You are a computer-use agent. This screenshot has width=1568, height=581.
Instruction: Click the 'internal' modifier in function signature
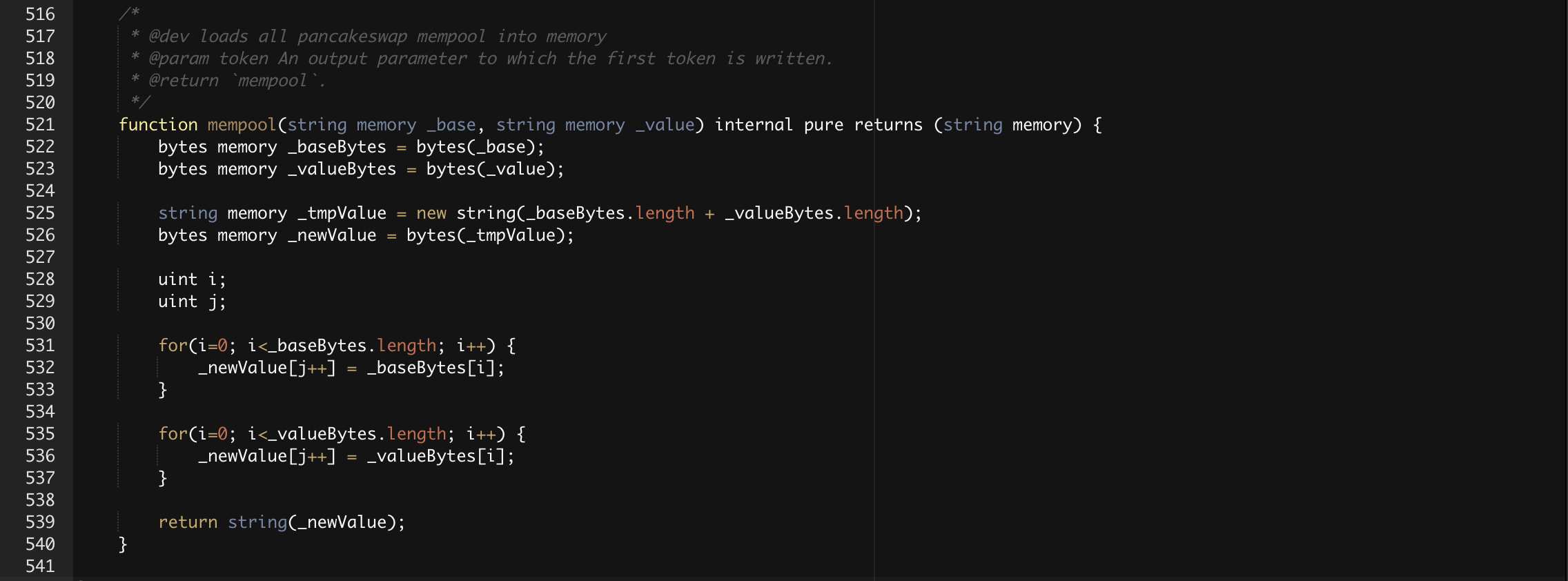point(754,125)
